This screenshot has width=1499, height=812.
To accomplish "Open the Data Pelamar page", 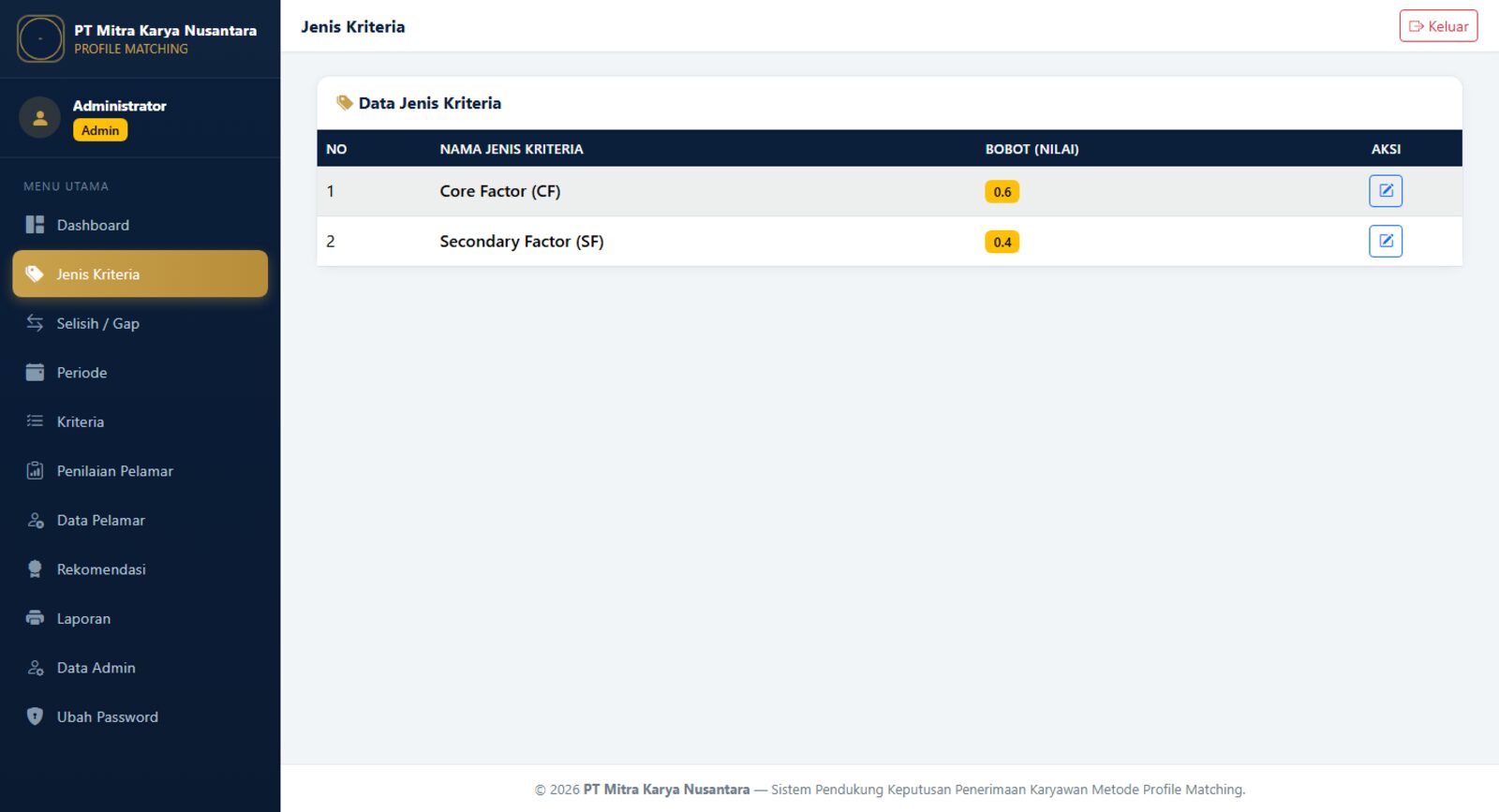I will tap(140, 520).
